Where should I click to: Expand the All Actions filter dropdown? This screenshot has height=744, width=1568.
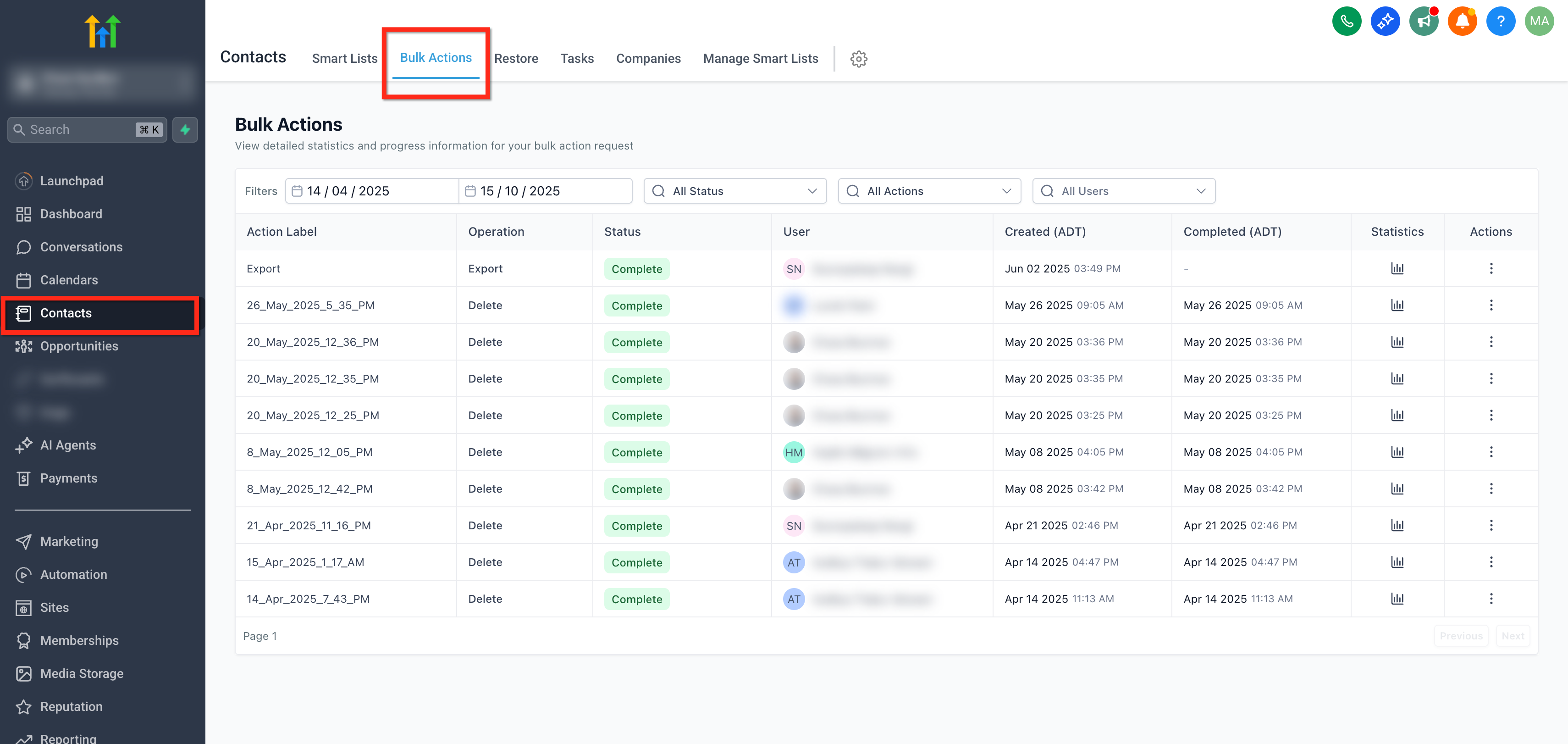(929, 191)
